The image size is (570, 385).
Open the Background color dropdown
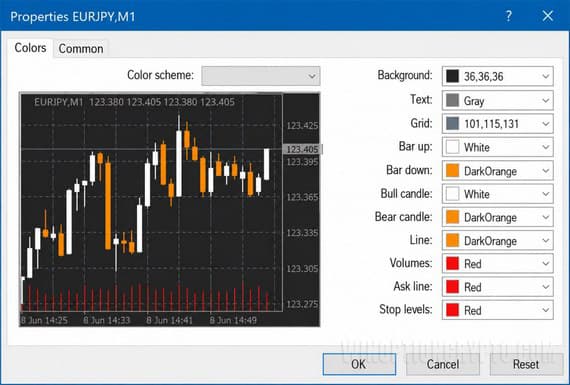(498, 76)
